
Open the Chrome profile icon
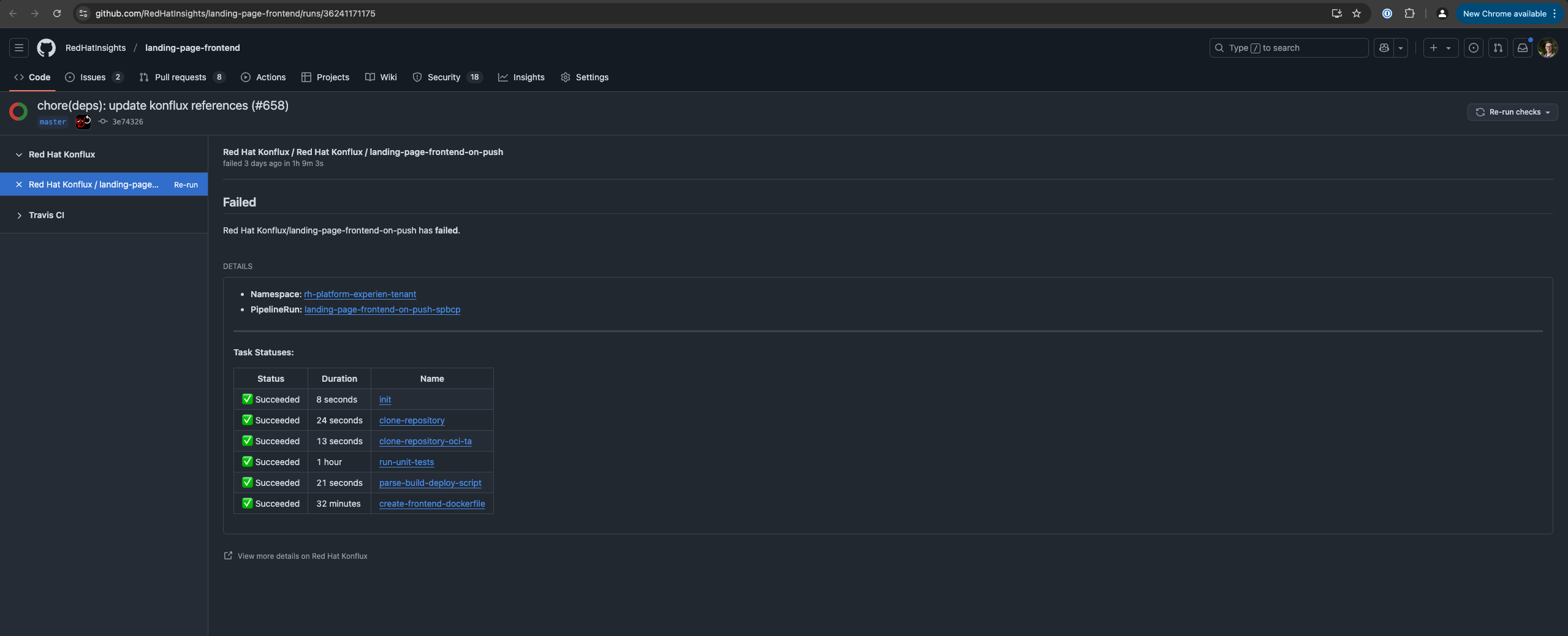(1442, 13)
